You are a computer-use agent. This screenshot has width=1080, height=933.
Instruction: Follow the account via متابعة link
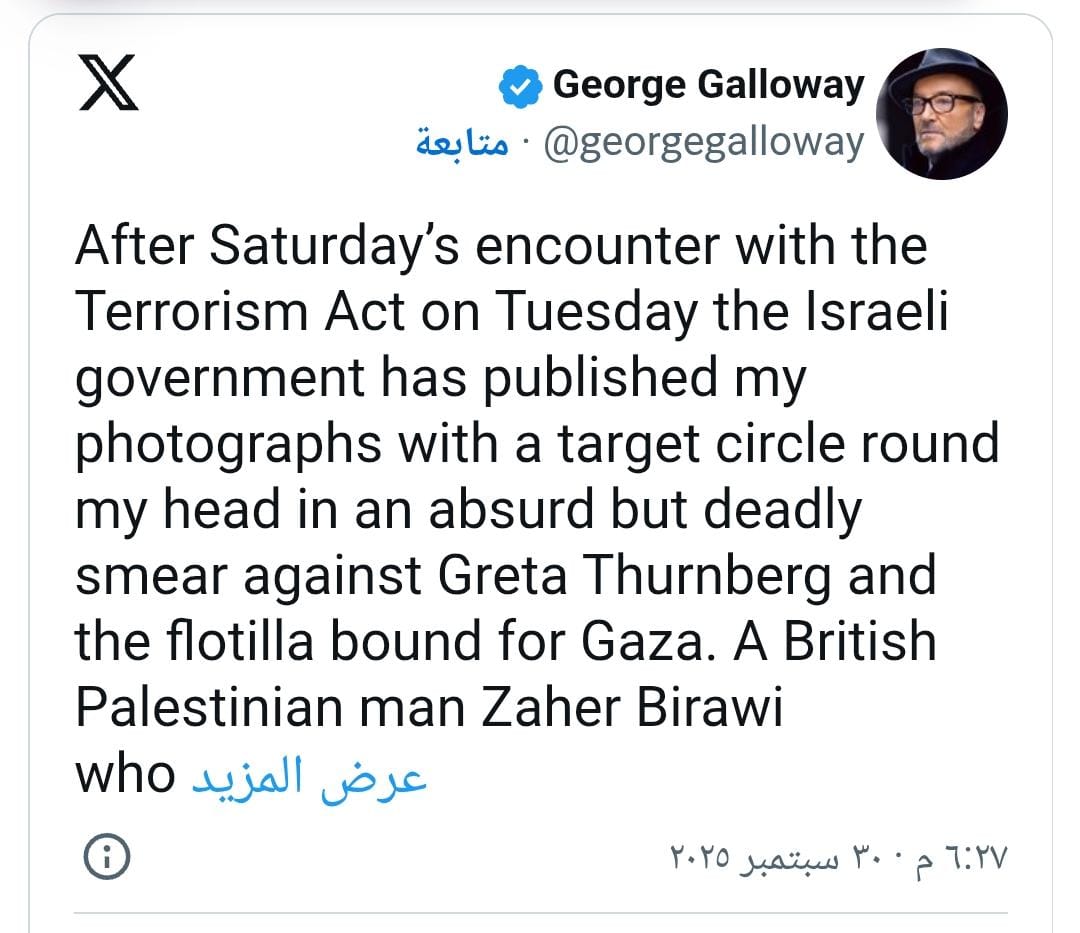click(461, 143)
